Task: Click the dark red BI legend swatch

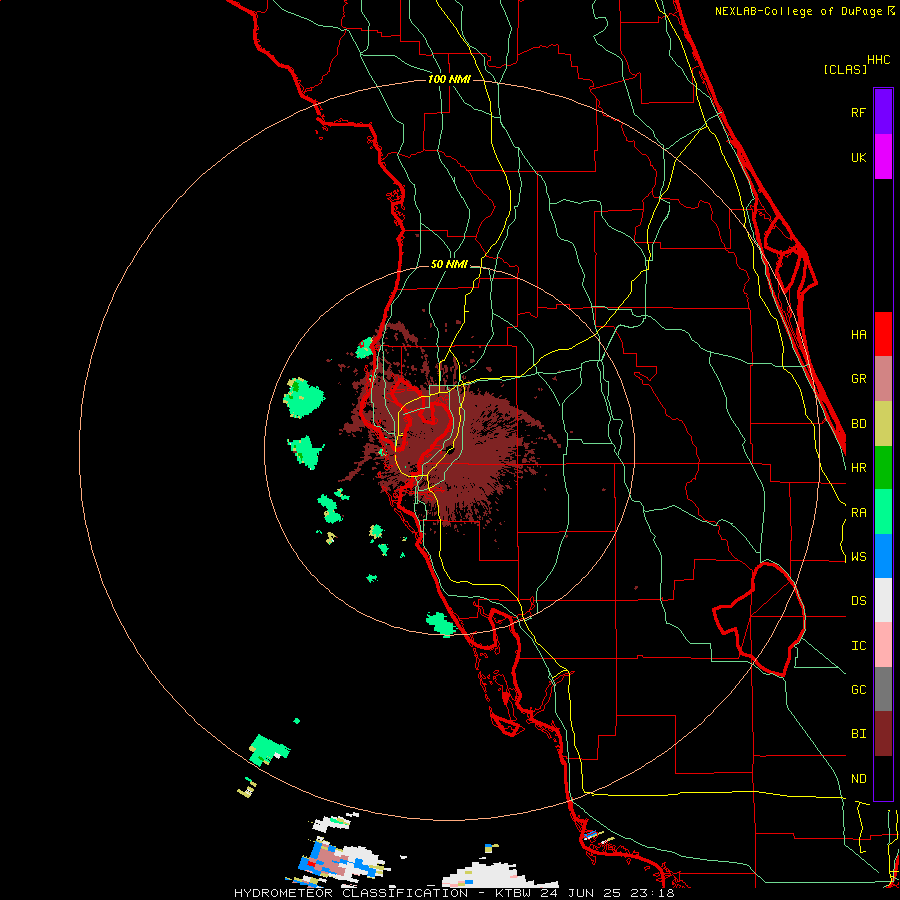Action: [883, 734]
